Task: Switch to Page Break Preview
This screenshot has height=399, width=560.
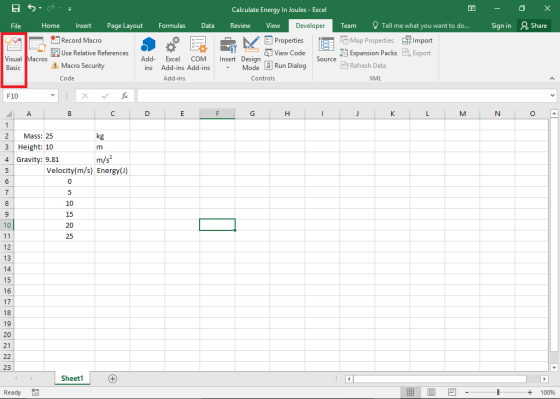Action: 452,392
